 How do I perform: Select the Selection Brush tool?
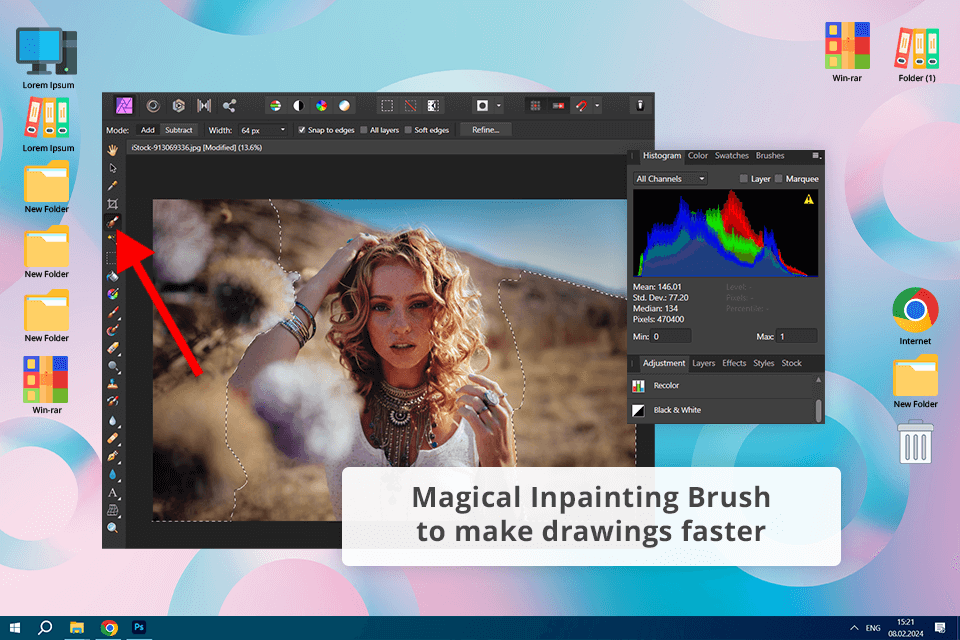113,222
